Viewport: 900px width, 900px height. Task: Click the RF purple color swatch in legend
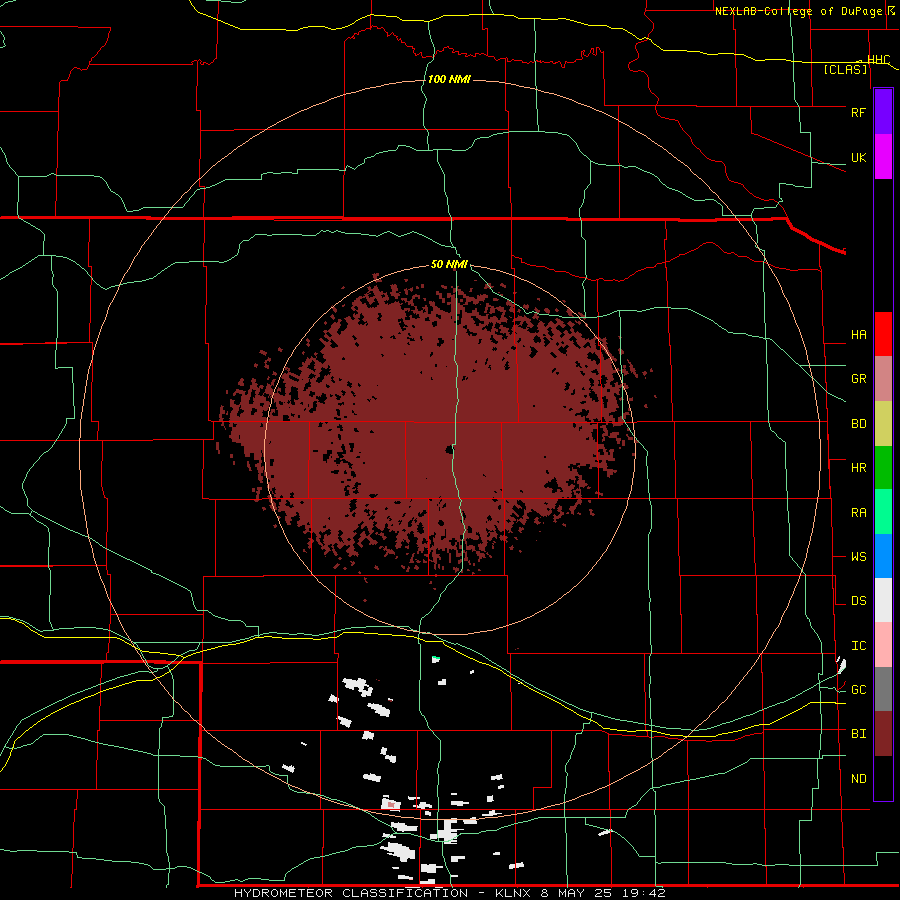click(883, 112)
